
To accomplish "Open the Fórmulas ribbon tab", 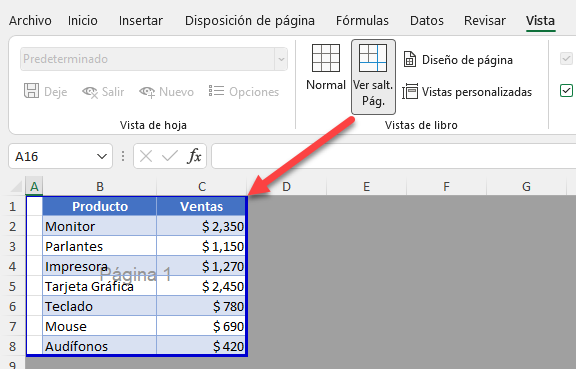I will tap(362, 21).
